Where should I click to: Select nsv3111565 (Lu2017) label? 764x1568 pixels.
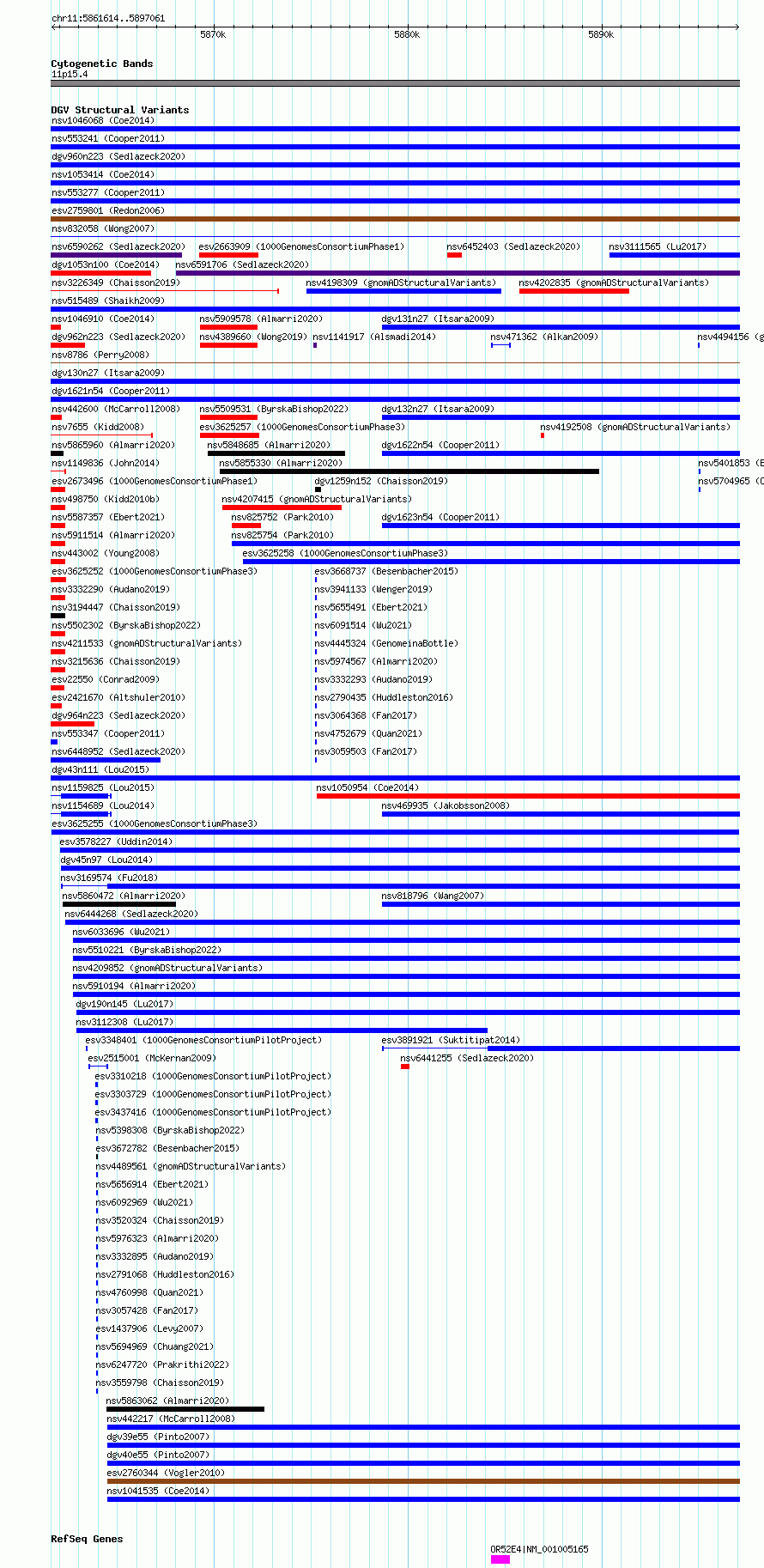pos(658,246)
